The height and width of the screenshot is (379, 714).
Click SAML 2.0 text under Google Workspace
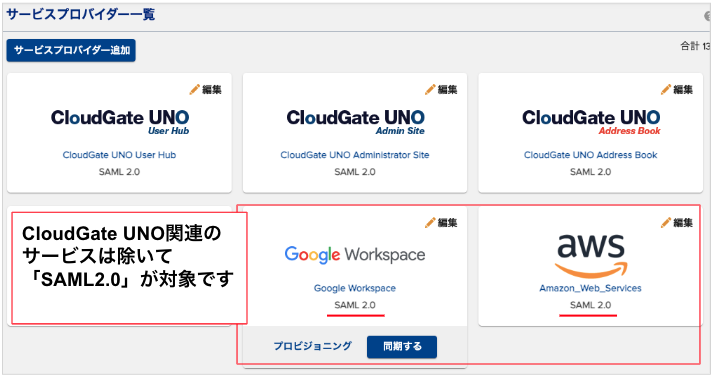355,305
